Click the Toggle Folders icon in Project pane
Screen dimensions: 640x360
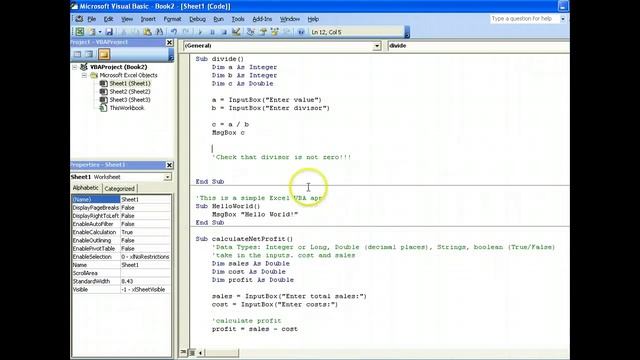tap(104, 54)
